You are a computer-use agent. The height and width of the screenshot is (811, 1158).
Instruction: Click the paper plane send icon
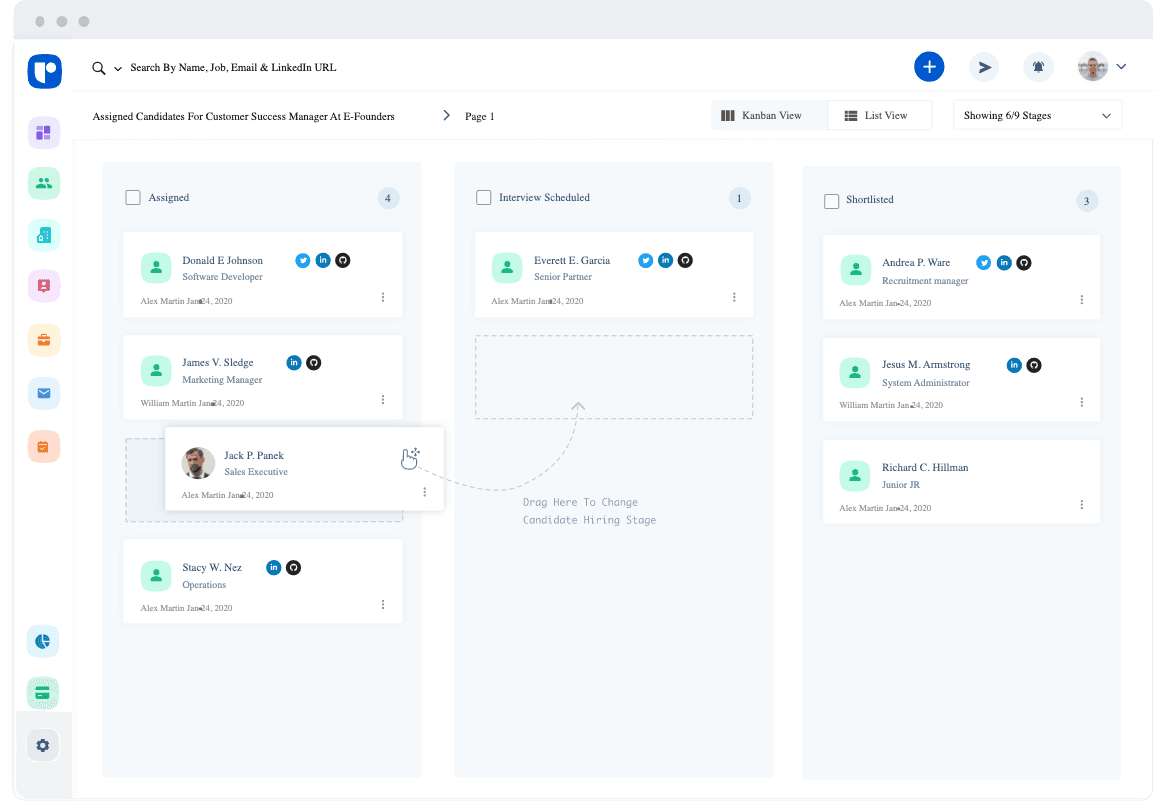click(984, 67)
